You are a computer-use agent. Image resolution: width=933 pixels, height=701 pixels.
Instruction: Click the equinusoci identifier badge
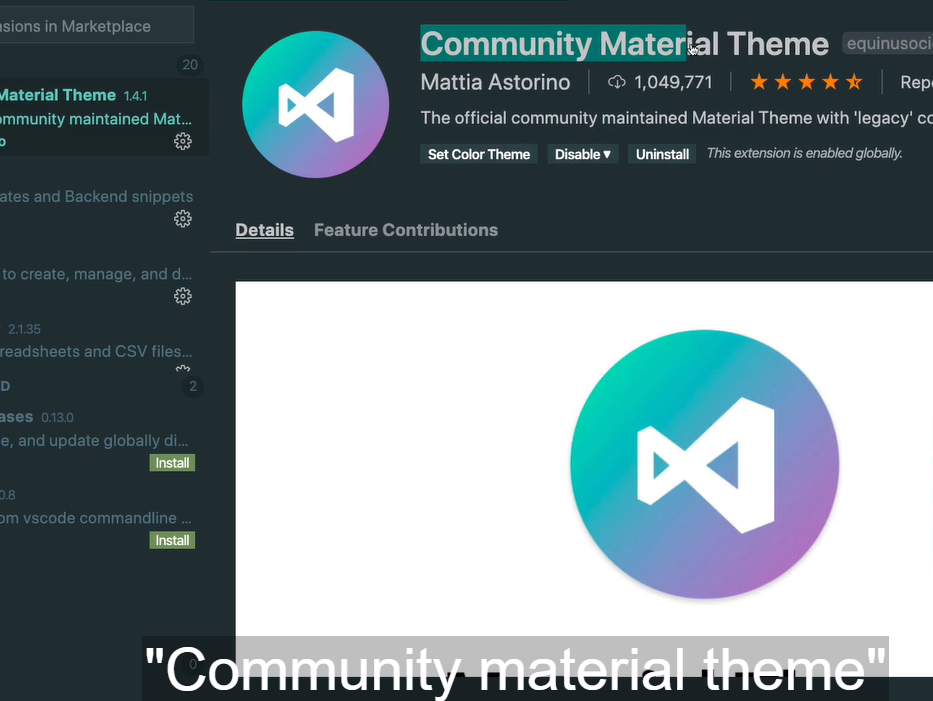[888, 43]
